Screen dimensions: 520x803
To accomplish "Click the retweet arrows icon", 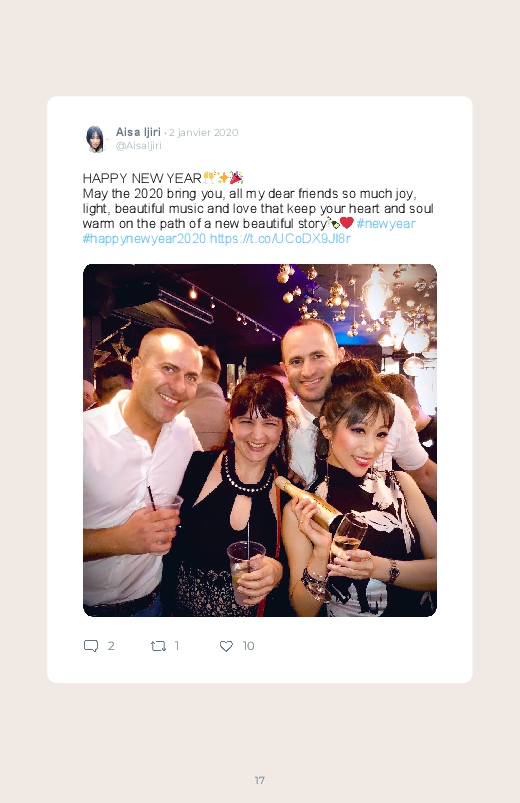I will click(158, 646).
